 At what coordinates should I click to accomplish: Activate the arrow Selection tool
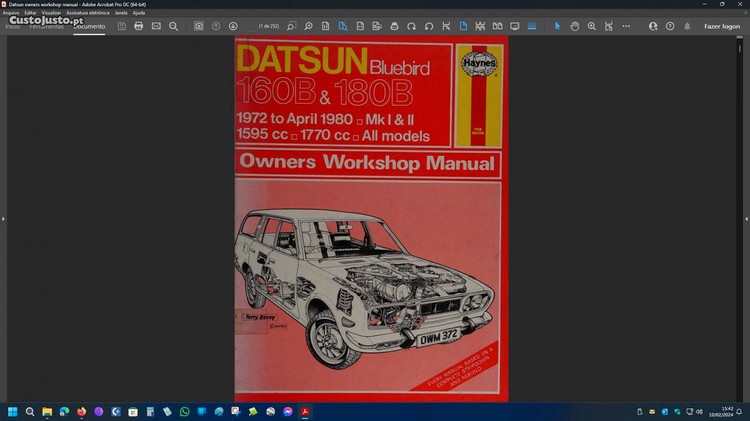(x=557, y=26)
